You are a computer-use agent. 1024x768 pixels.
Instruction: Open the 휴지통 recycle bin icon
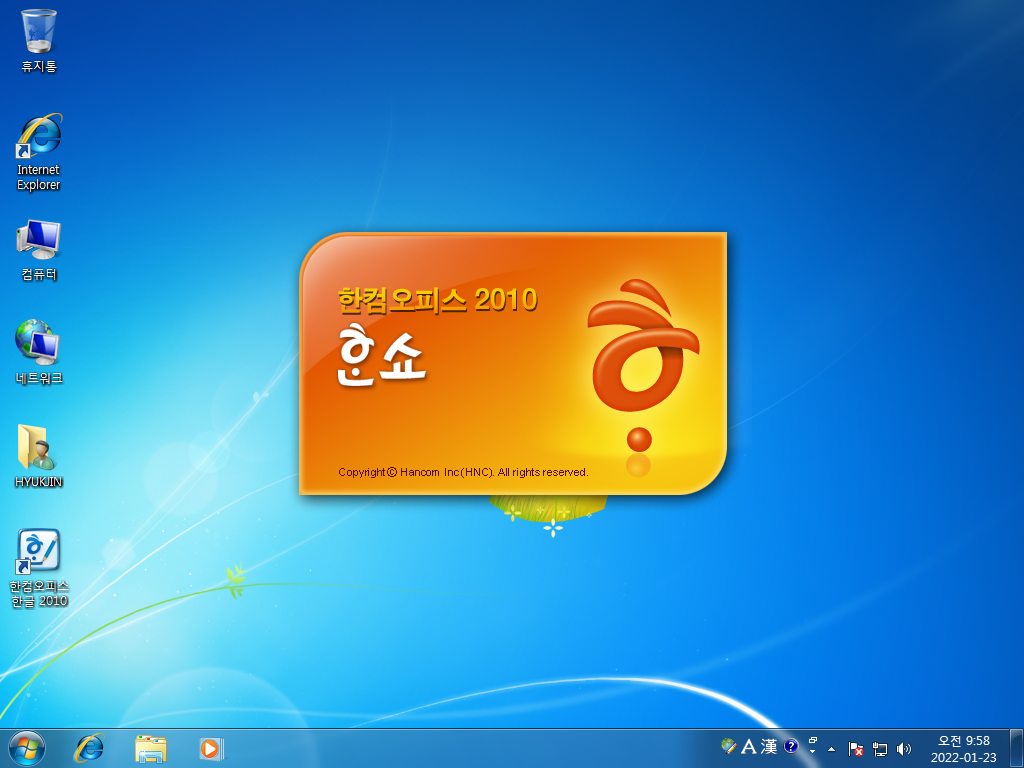click(x=39, y=40)
